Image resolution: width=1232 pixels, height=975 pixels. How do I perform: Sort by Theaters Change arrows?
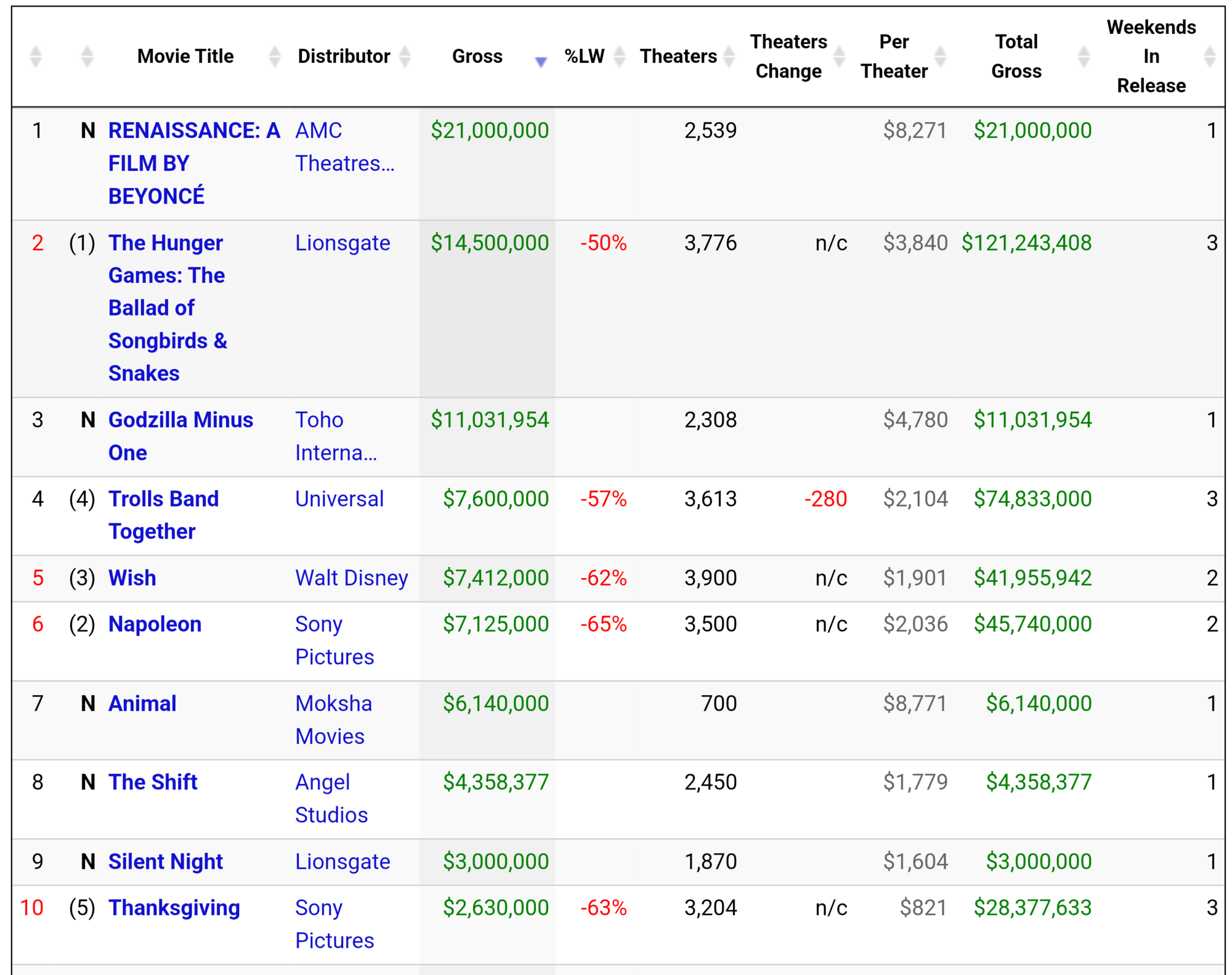point(839,57)
